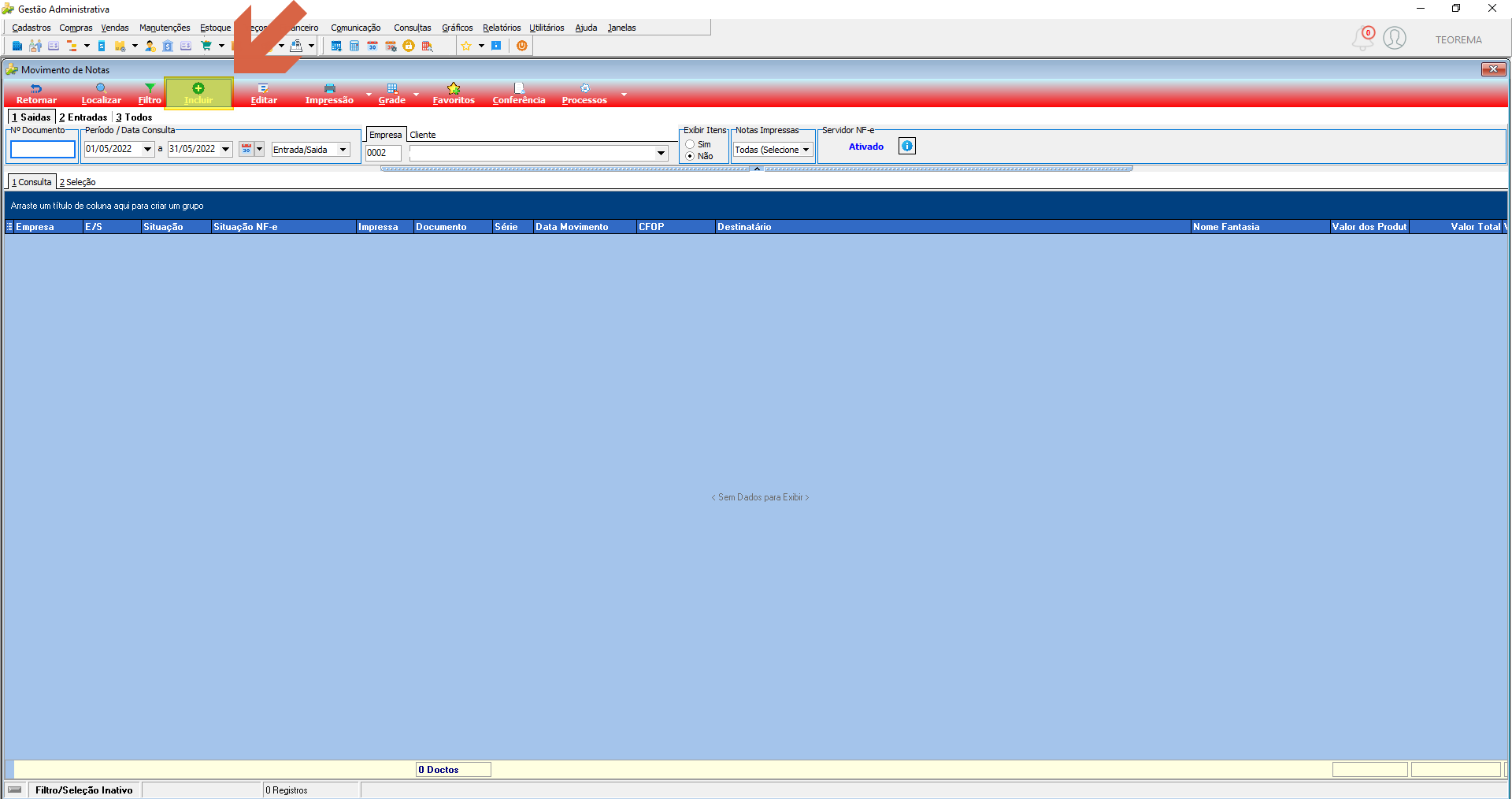This screenshot has height=799, width=1512.
Task: Click the cash register icon
Action: pyautogui.click(x=296, y=46)
